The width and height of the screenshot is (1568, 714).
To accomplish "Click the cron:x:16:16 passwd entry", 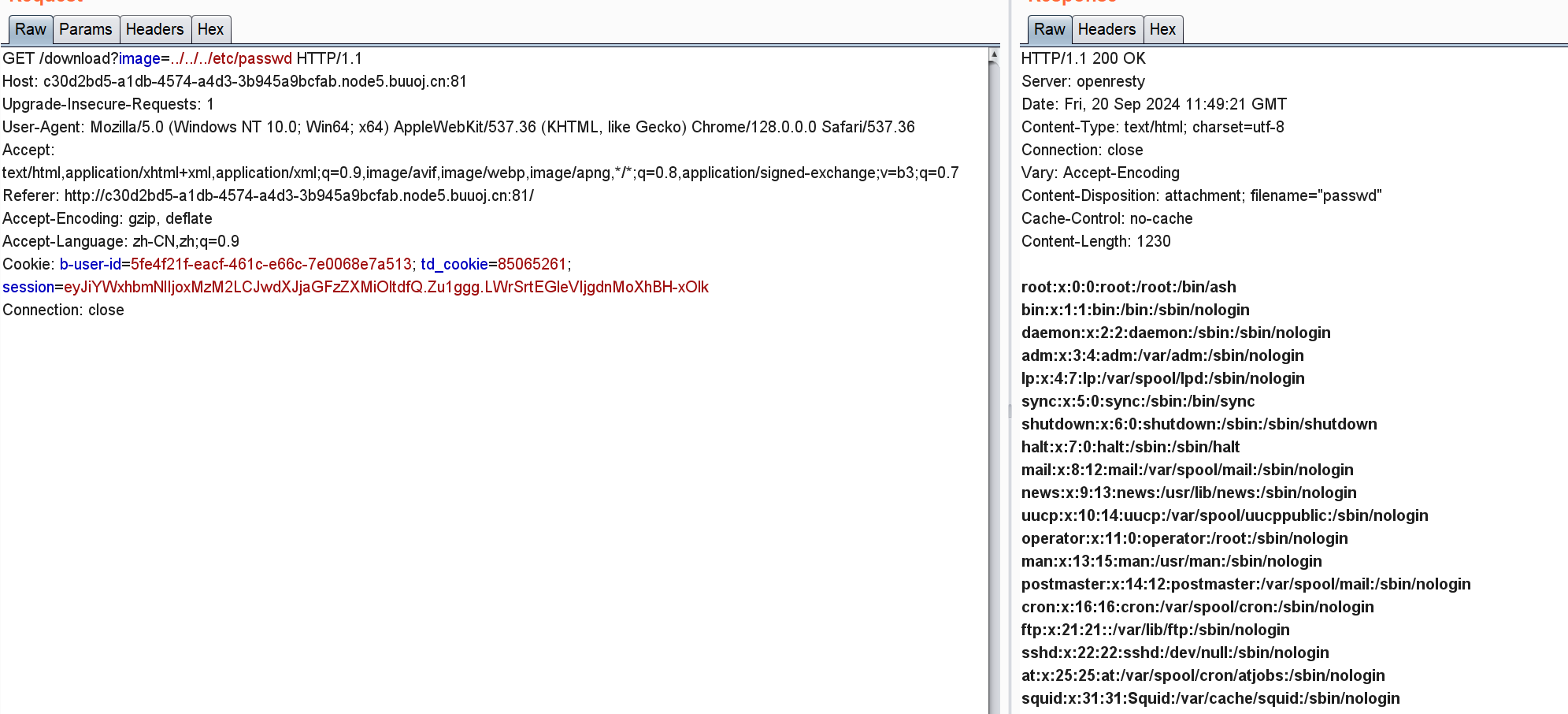I will (x=1198, y=607).
